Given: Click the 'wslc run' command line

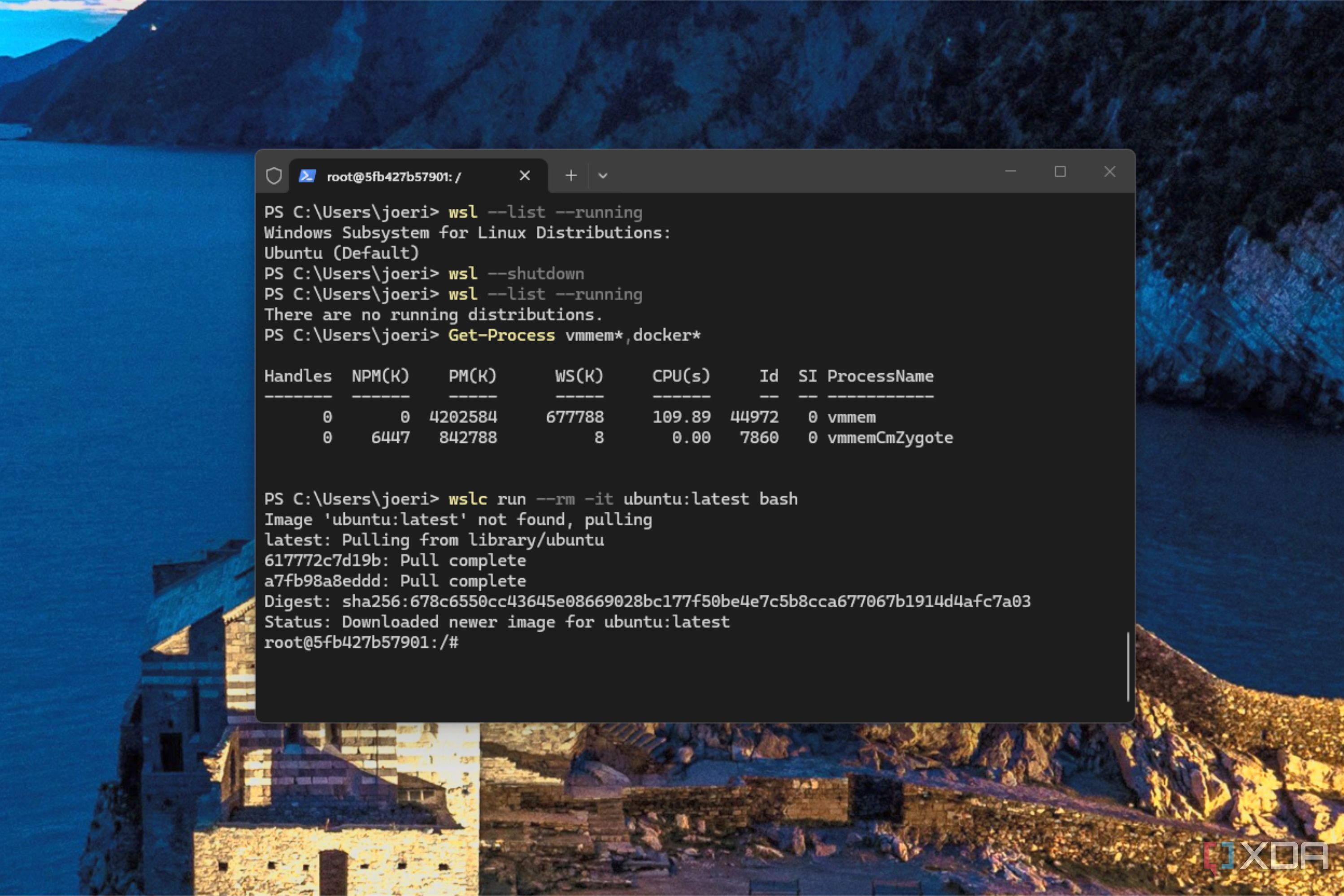Looking at the screenshot, I should [x=623, y=499].
